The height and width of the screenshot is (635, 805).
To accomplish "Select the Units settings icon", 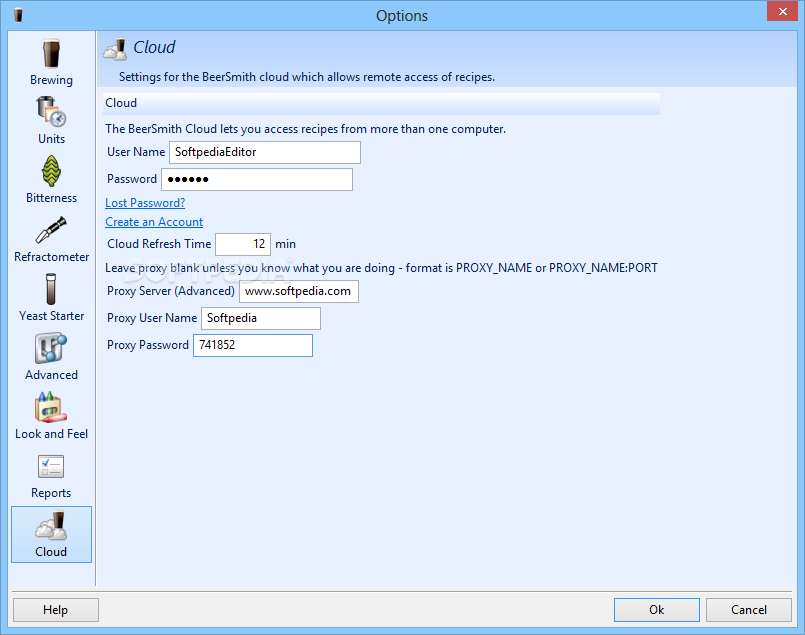I will (51, 112).
